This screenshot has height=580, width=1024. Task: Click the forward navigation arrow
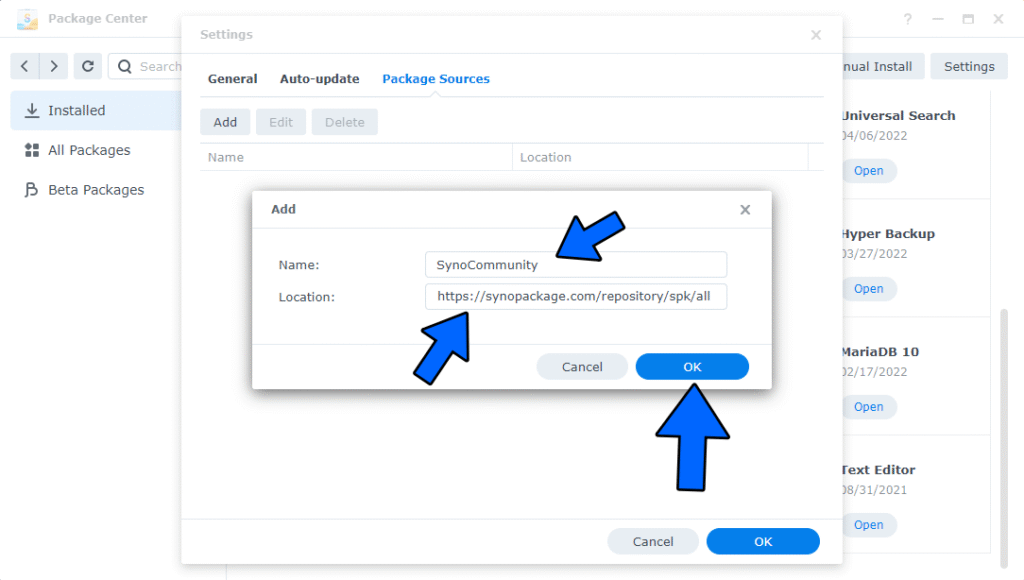click(x=54, y=66)
